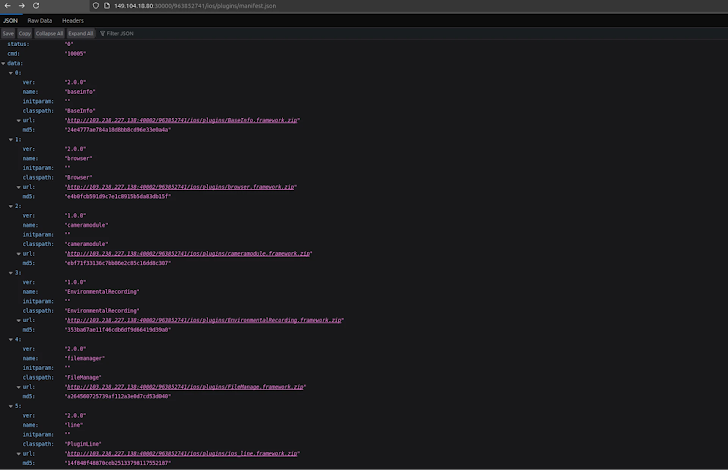The image size is (728, 470).
Task: Select the JSON tab
Action: coord(10,20)
